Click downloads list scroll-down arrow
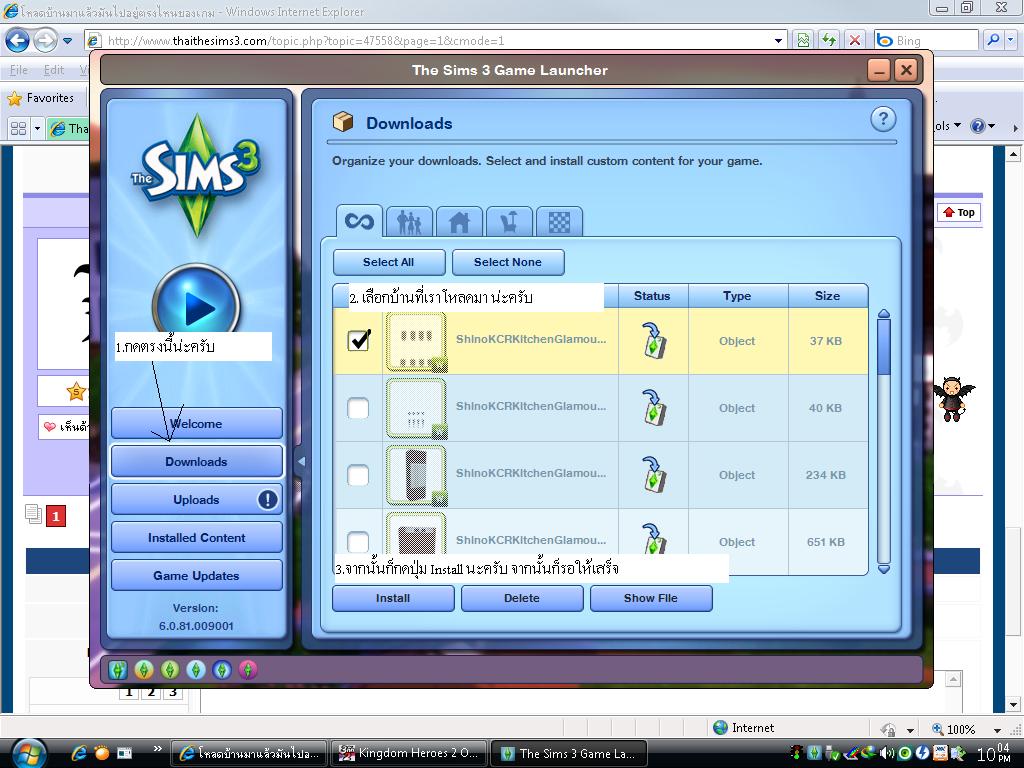The height and width of the screenshot is (768, 1024). (x=884, y=569)
